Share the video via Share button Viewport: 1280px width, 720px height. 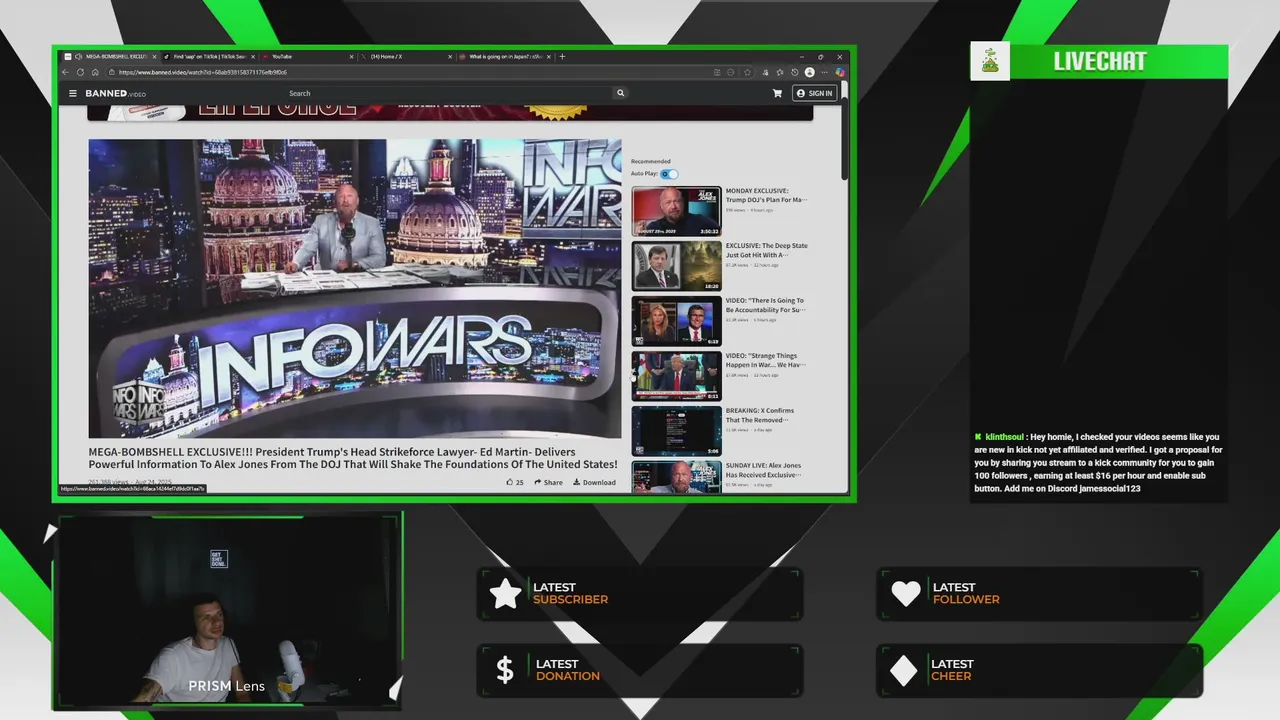pyautogui.click(x=548, y=482)
